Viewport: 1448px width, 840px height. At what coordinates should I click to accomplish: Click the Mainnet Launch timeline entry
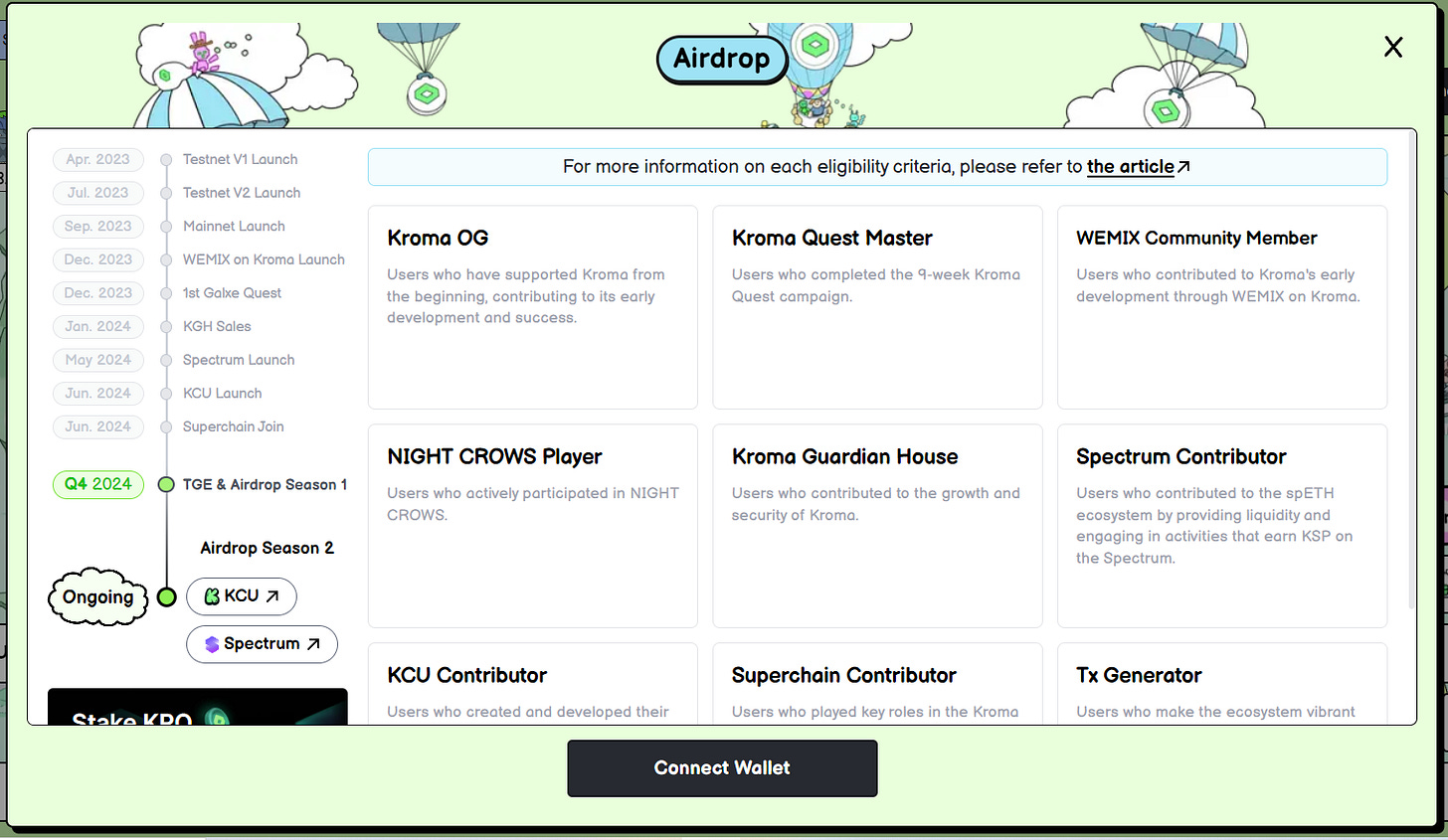click(234, 227)
